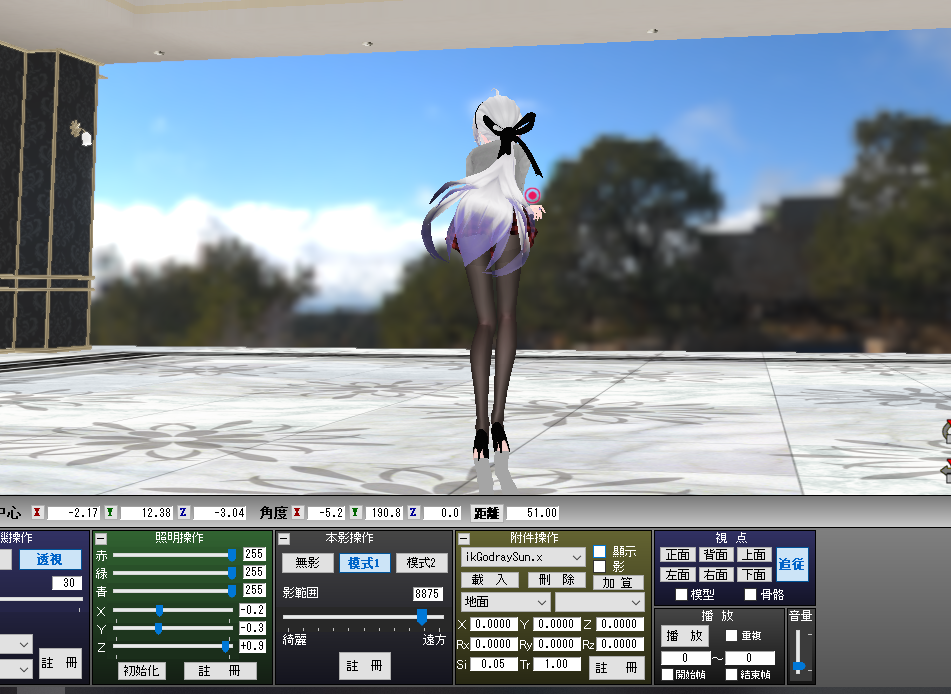Toggle the 影 accessory shadow checkbox
This screenshot has width=951, height=694.
tap(599, 567)
